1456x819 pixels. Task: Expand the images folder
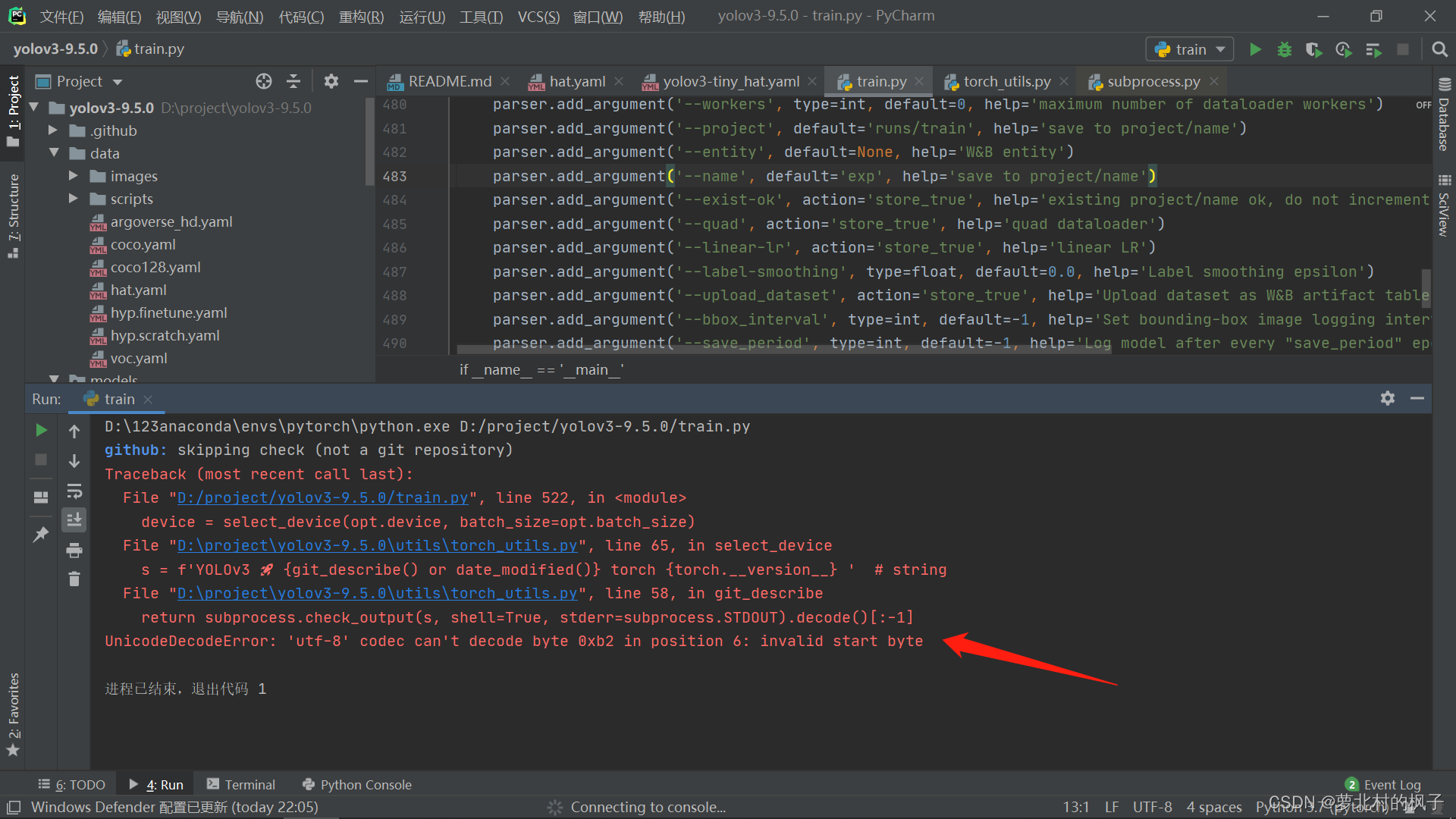point(74,176)
